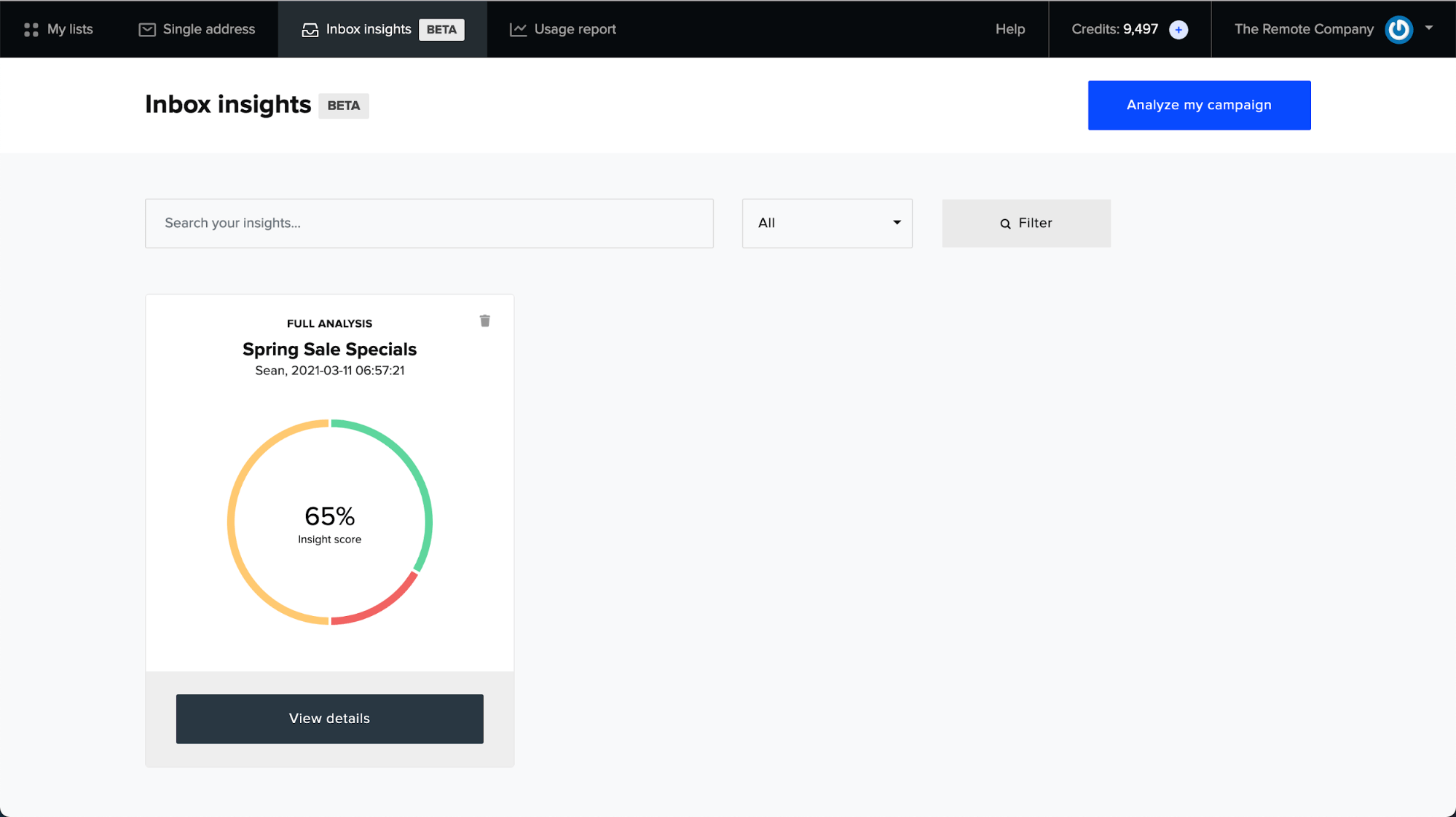The height and width of the screenshot is (817, 1456).
Task: Add credits with the plus icon
Action: point(1178,29)
